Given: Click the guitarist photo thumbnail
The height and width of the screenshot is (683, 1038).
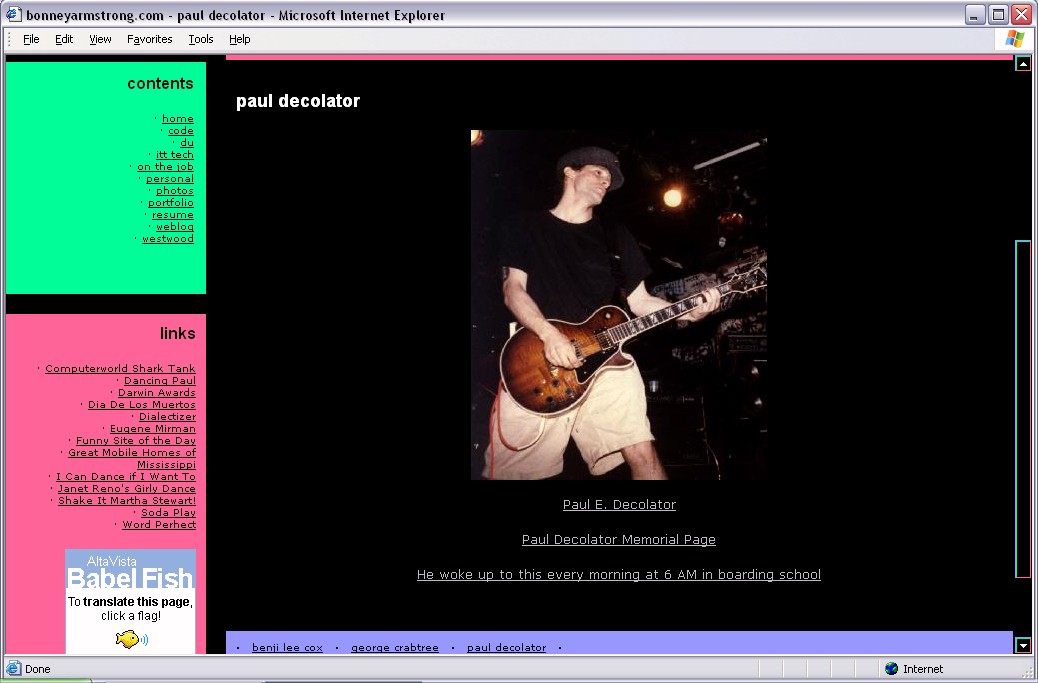Looking at the screenshot, I should (618, 305).
